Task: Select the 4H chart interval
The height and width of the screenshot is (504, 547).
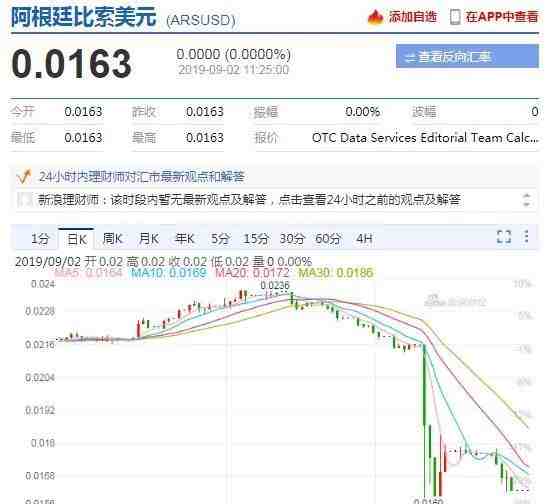Action: point(364,239)
